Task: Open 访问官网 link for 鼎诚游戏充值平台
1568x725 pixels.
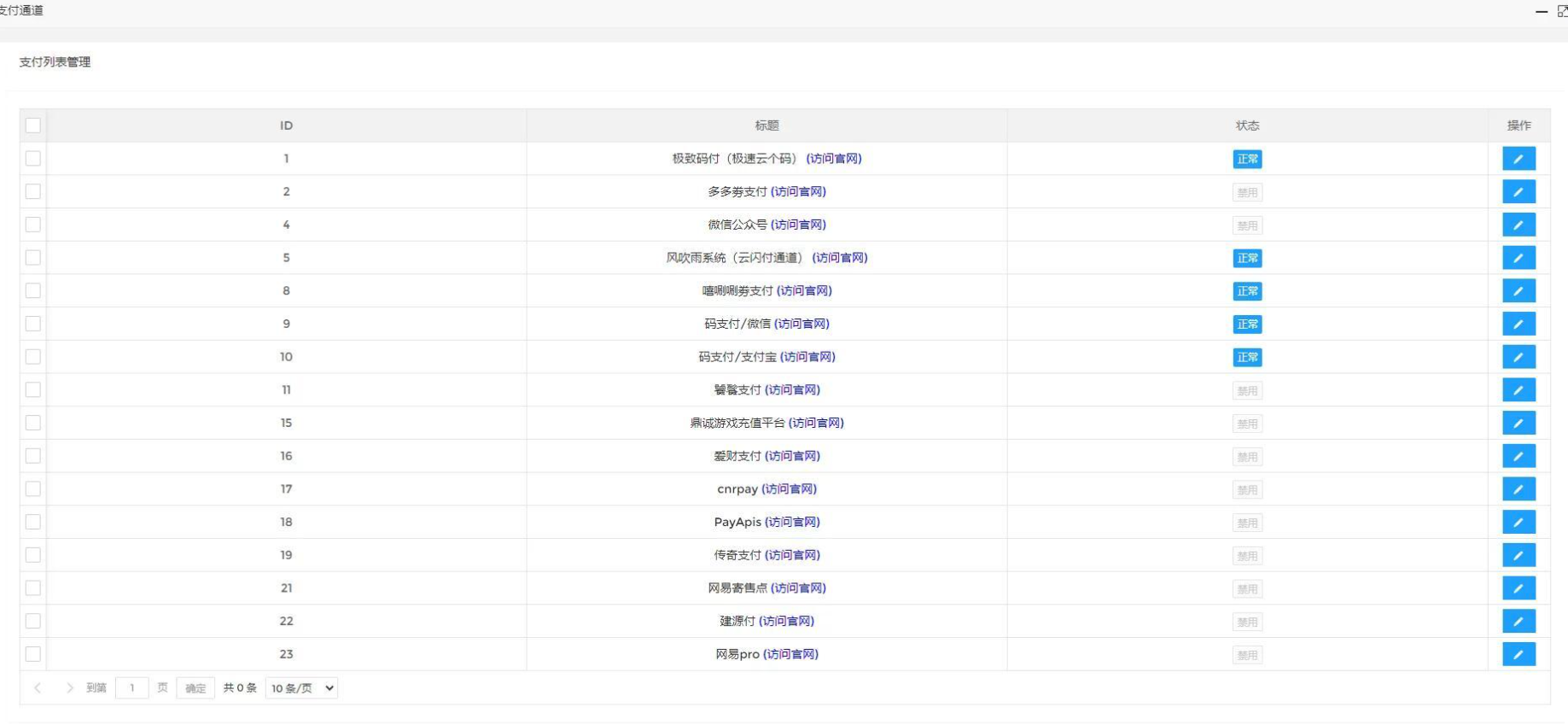Action: 816,423
